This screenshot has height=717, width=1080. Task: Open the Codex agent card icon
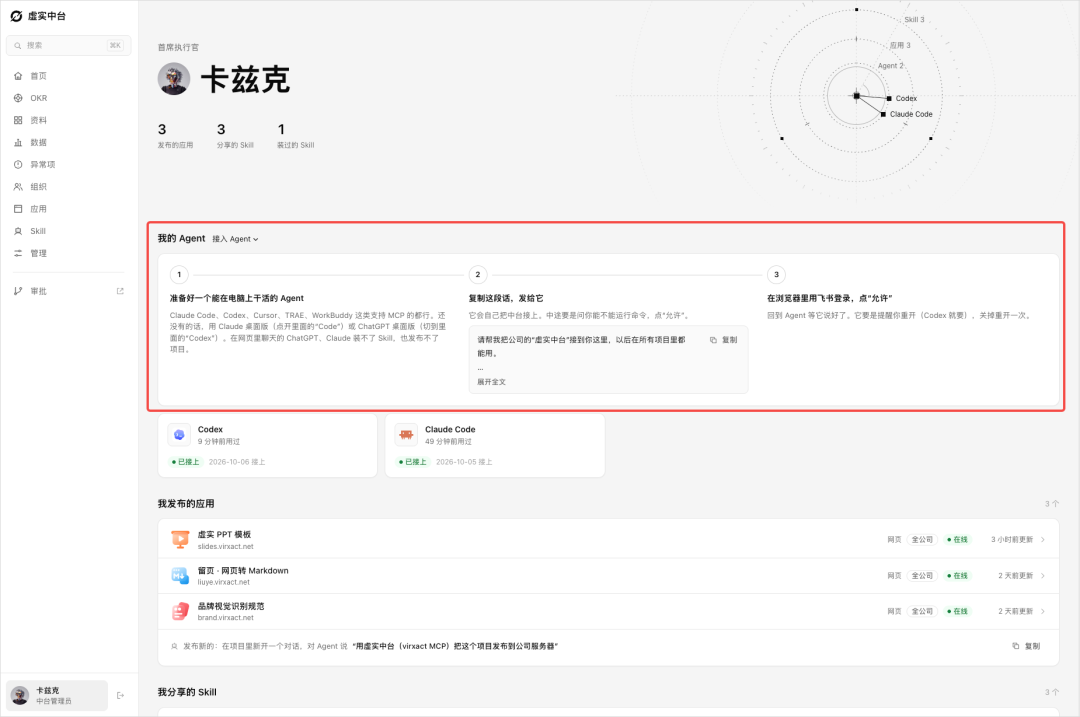click(179, 435)
